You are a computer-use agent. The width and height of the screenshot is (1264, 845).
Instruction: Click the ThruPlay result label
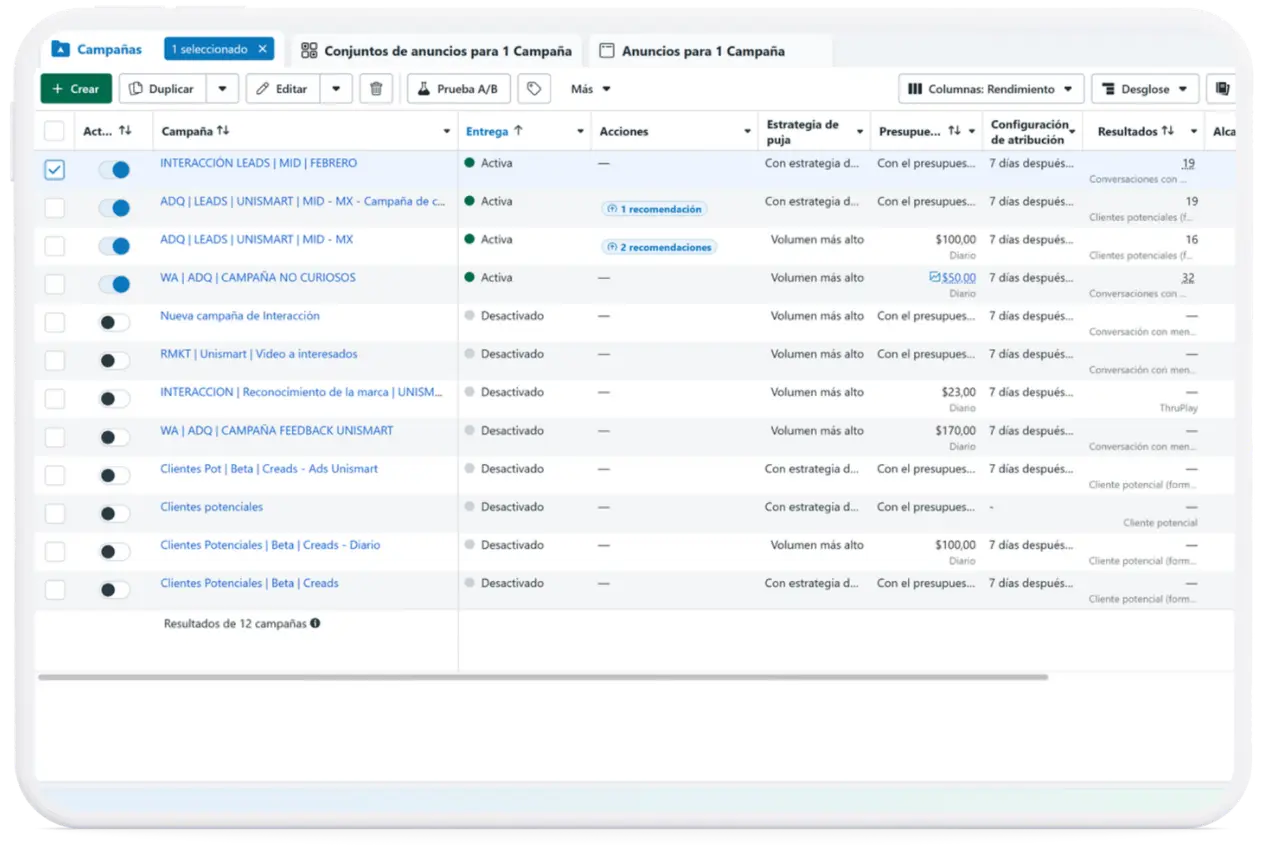1179,408
